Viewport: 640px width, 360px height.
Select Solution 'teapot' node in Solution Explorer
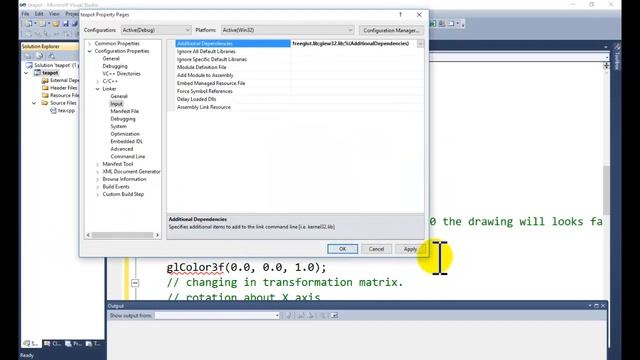[52, 65]
